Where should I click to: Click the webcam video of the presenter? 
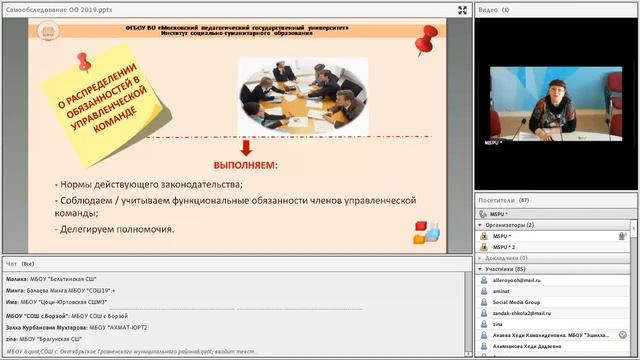click(x=556, y=104)
